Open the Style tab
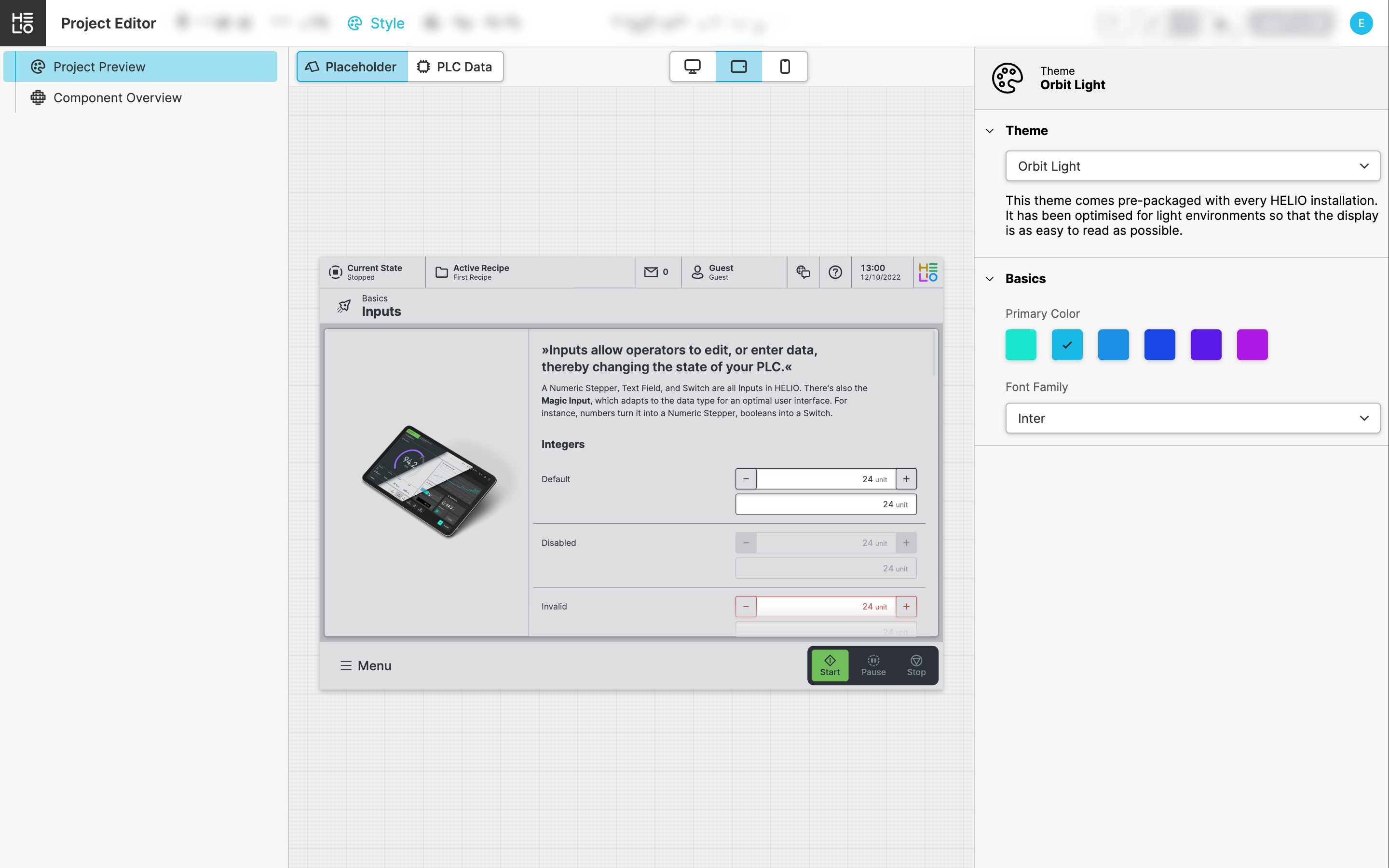 (x=376, y=24)
